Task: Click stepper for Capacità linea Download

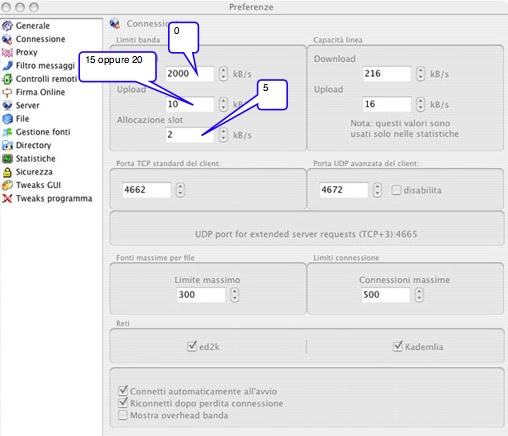Action: [x=421, y=74]
